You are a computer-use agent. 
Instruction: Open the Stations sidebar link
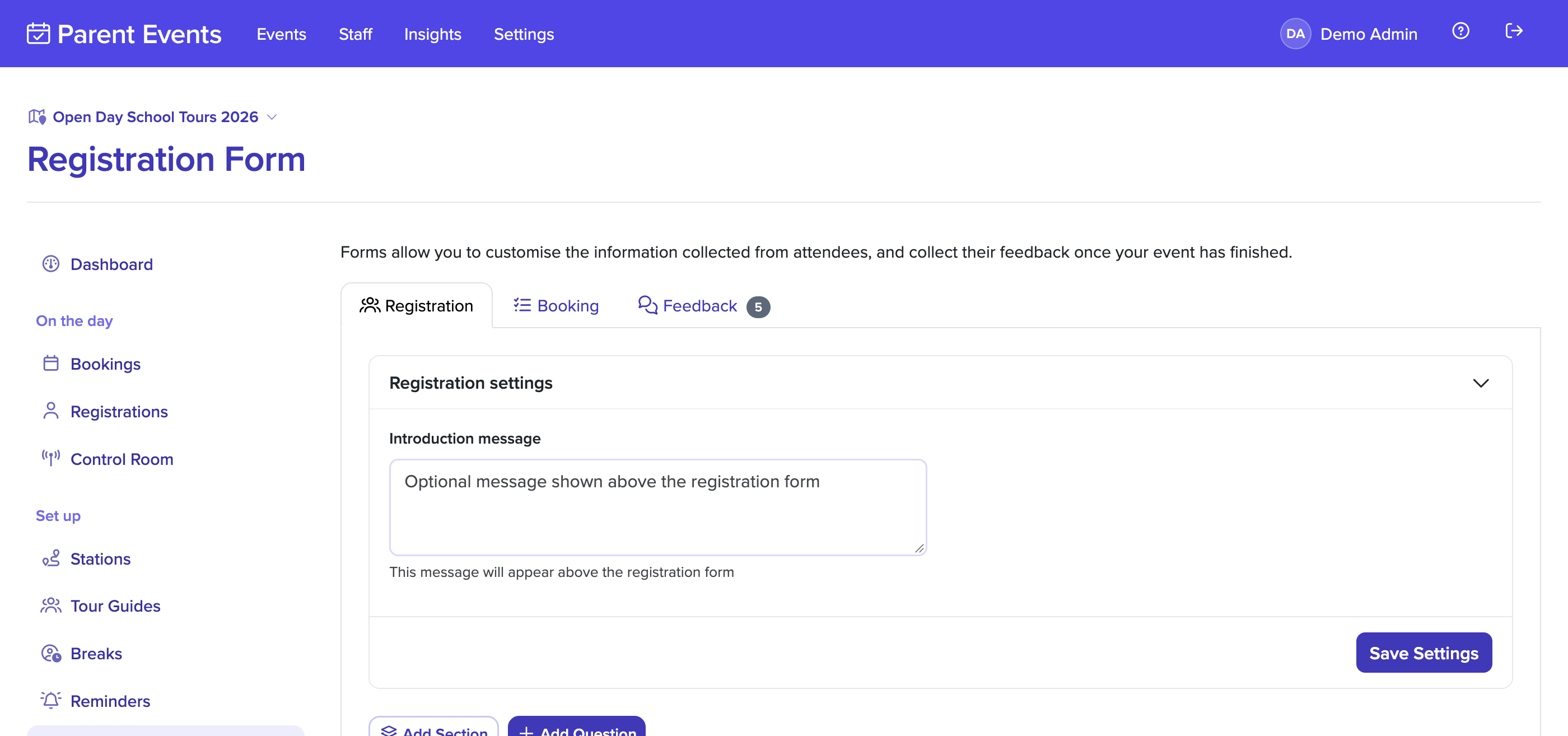point(100,559)
